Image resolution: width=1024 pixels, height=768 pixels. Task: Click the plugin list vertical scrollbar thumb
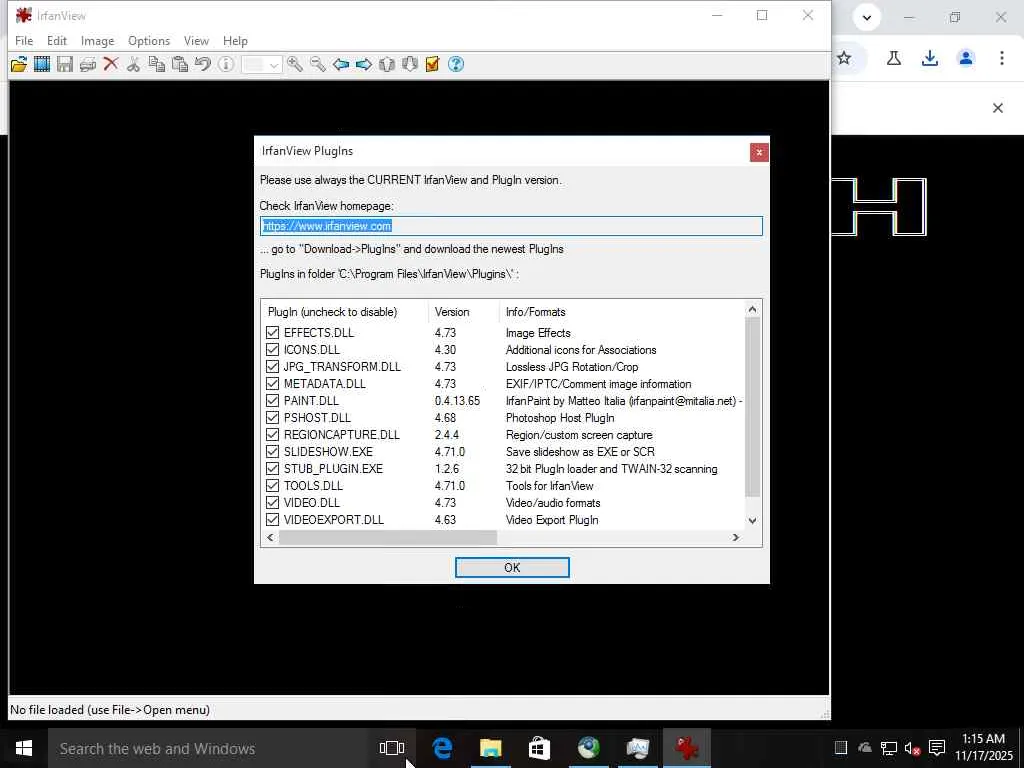pos(752,408)
